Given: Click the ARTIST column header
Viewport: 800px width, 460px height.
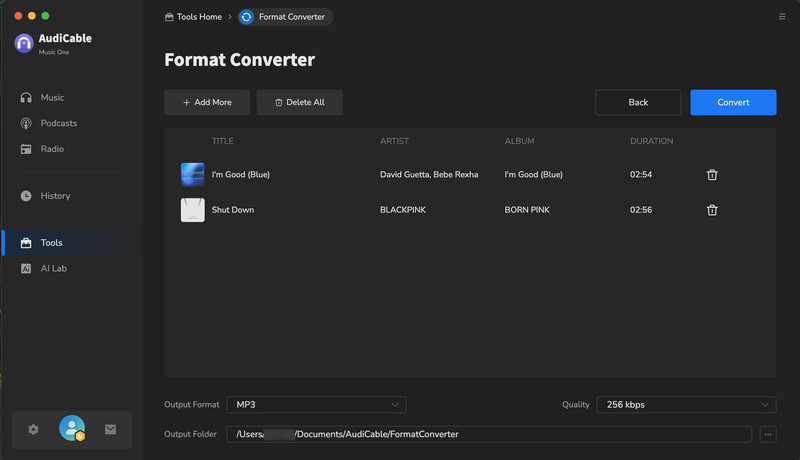Looking at the screenshot, I should (x=394, y=141).
